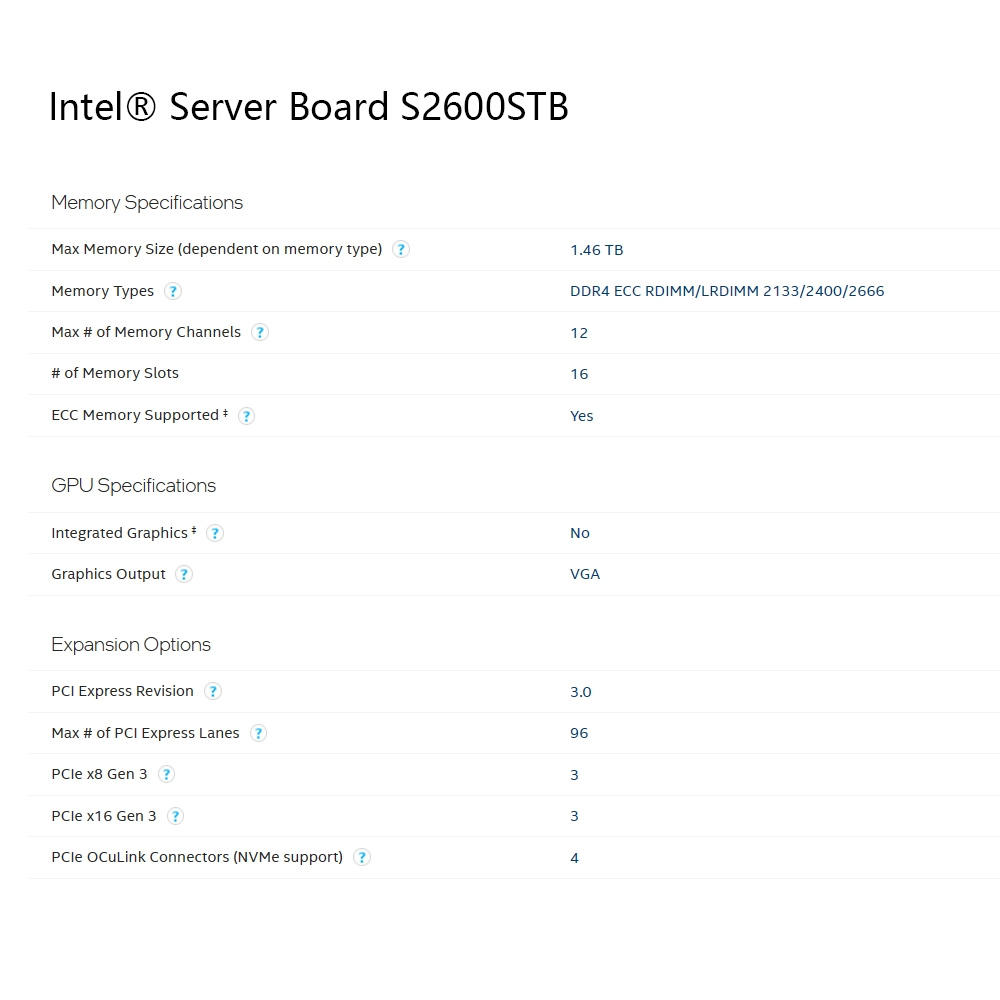Click the PCI Express Revision value 3.0
This screenshot has width=1000, height=1000.
580,692
